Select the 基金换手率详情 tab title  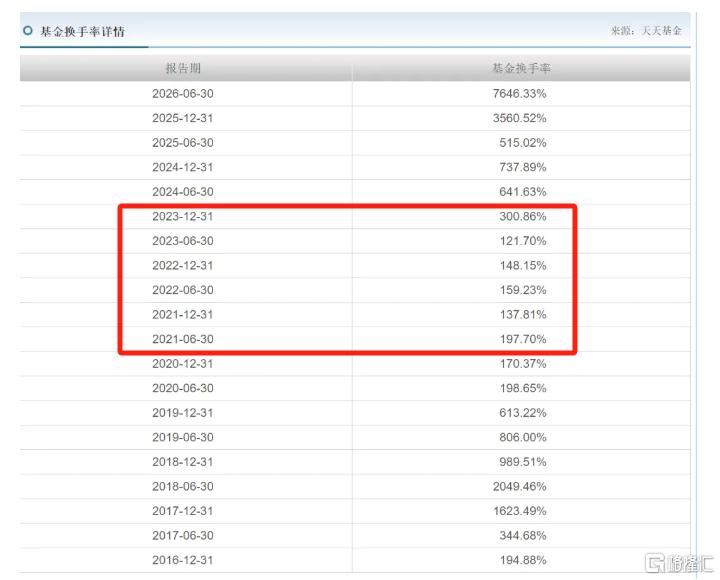(x=82, y=31)
